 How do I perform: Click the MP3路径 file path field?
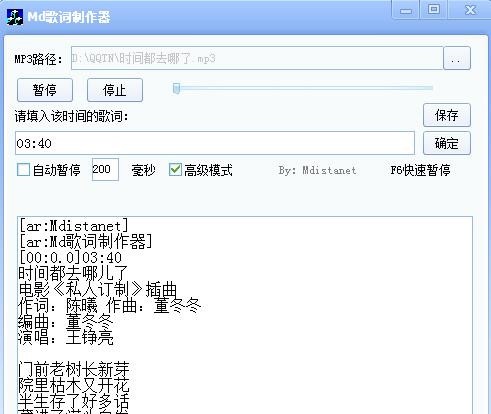257,58
